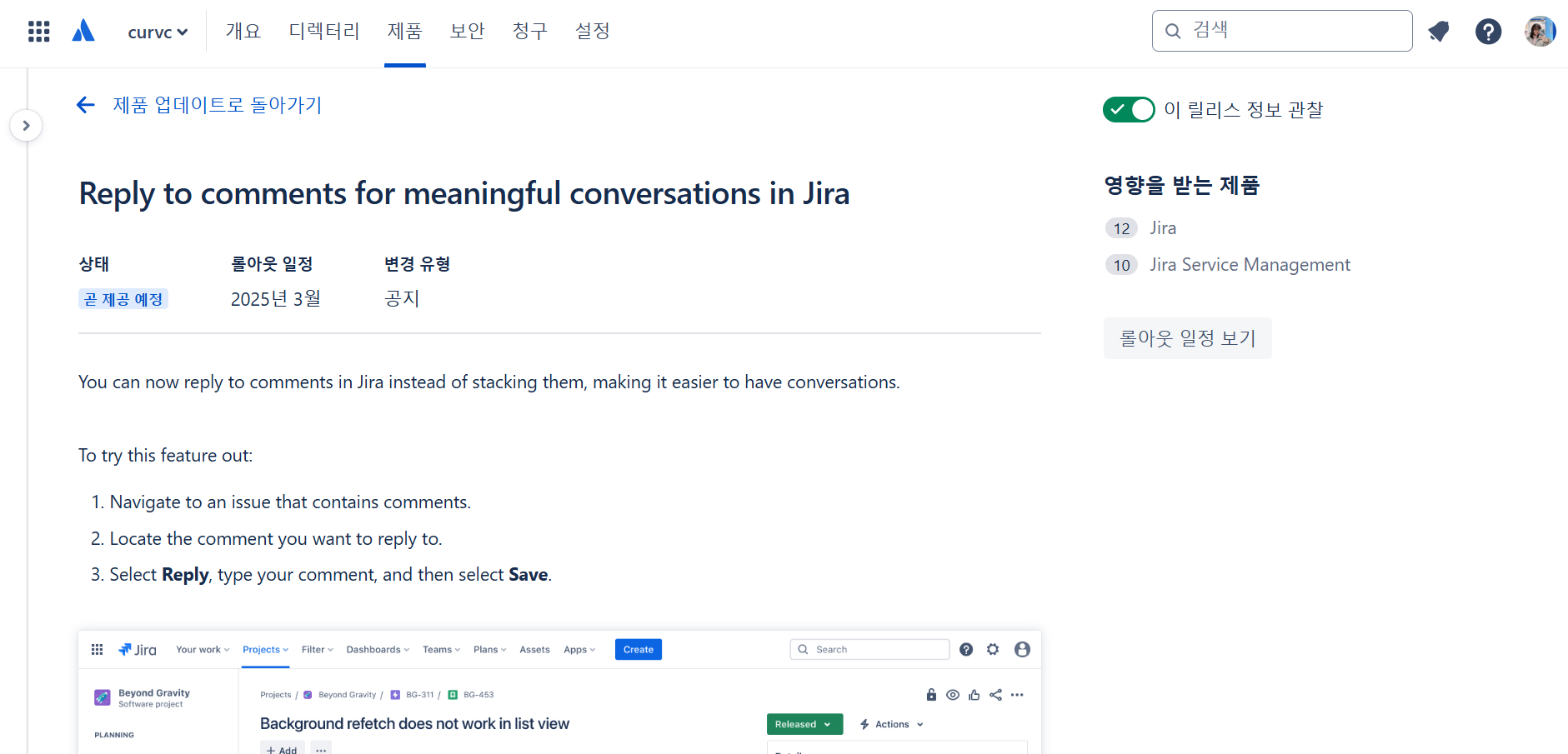Focus the 검색 search field
Viewport: 1568px width, 754px height.
(1282, 31)
